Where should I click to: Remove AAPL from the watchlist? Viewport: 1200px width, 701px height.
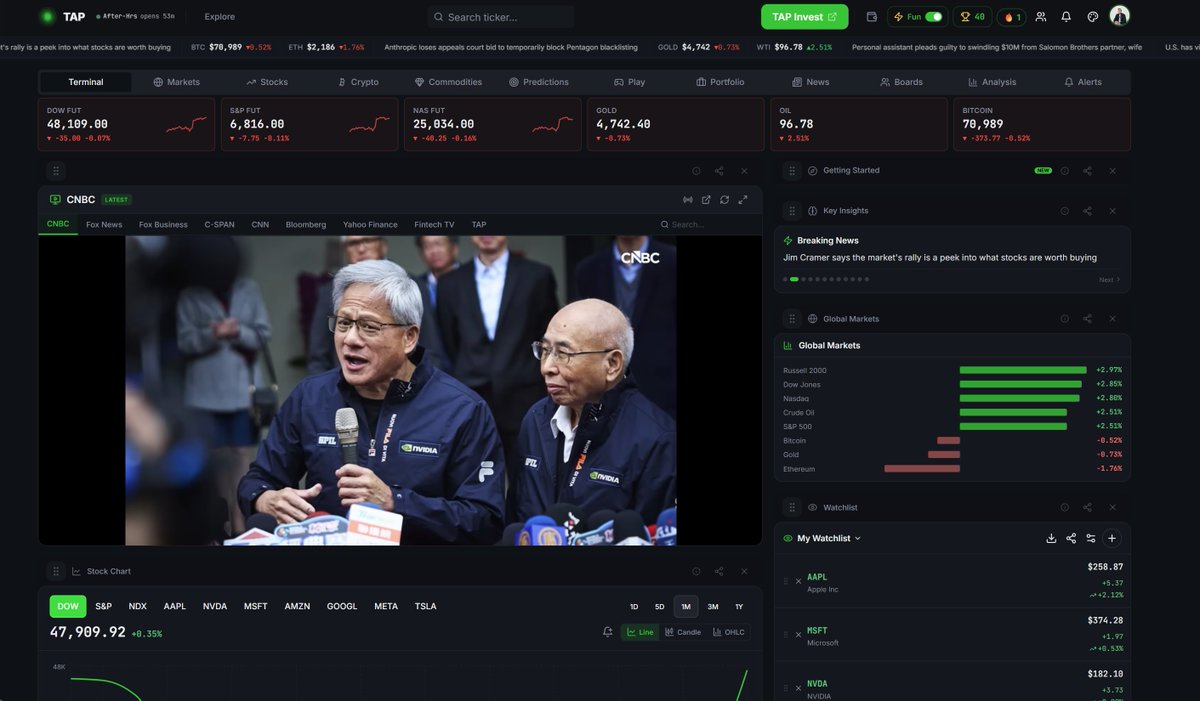[x=798, y=581]
